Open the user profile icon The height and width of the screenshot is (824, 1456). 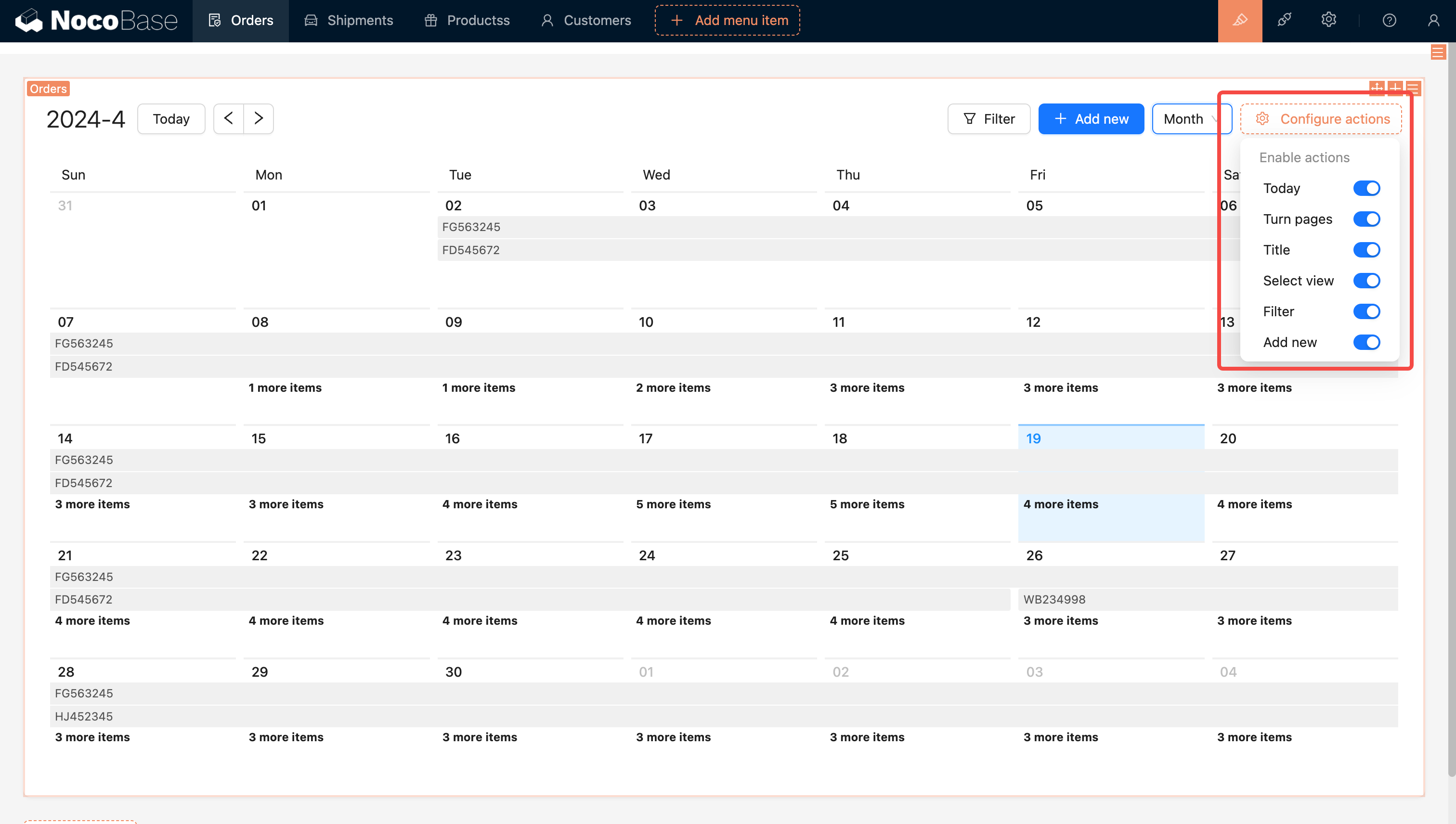click(x=1433, y=20)
